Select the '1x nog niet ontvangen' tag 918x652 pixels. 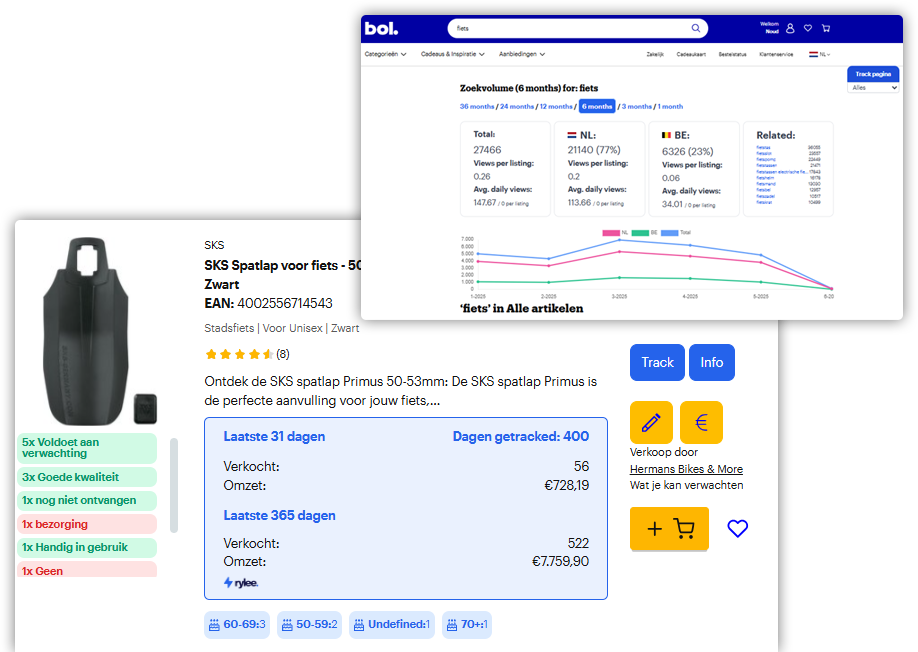click(x=87, y=500)
